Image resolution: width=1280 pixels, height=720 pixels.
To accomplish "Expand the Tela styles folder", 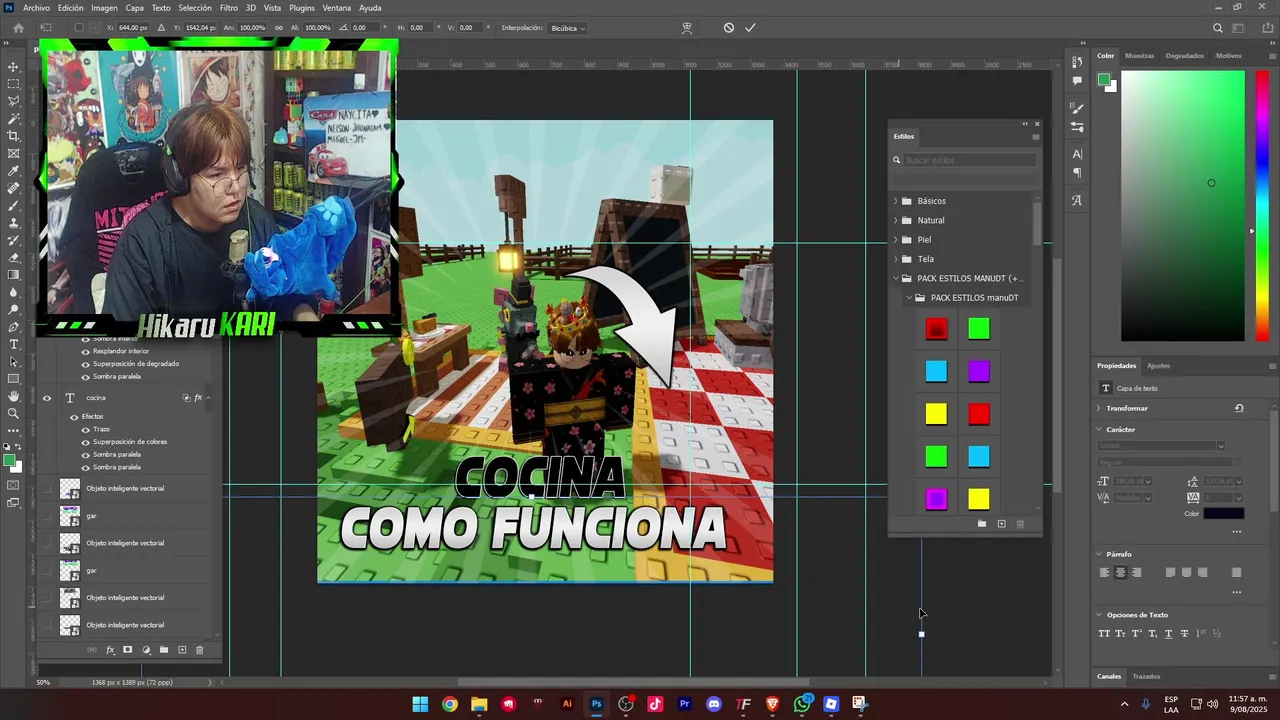I will coord(895,259).
